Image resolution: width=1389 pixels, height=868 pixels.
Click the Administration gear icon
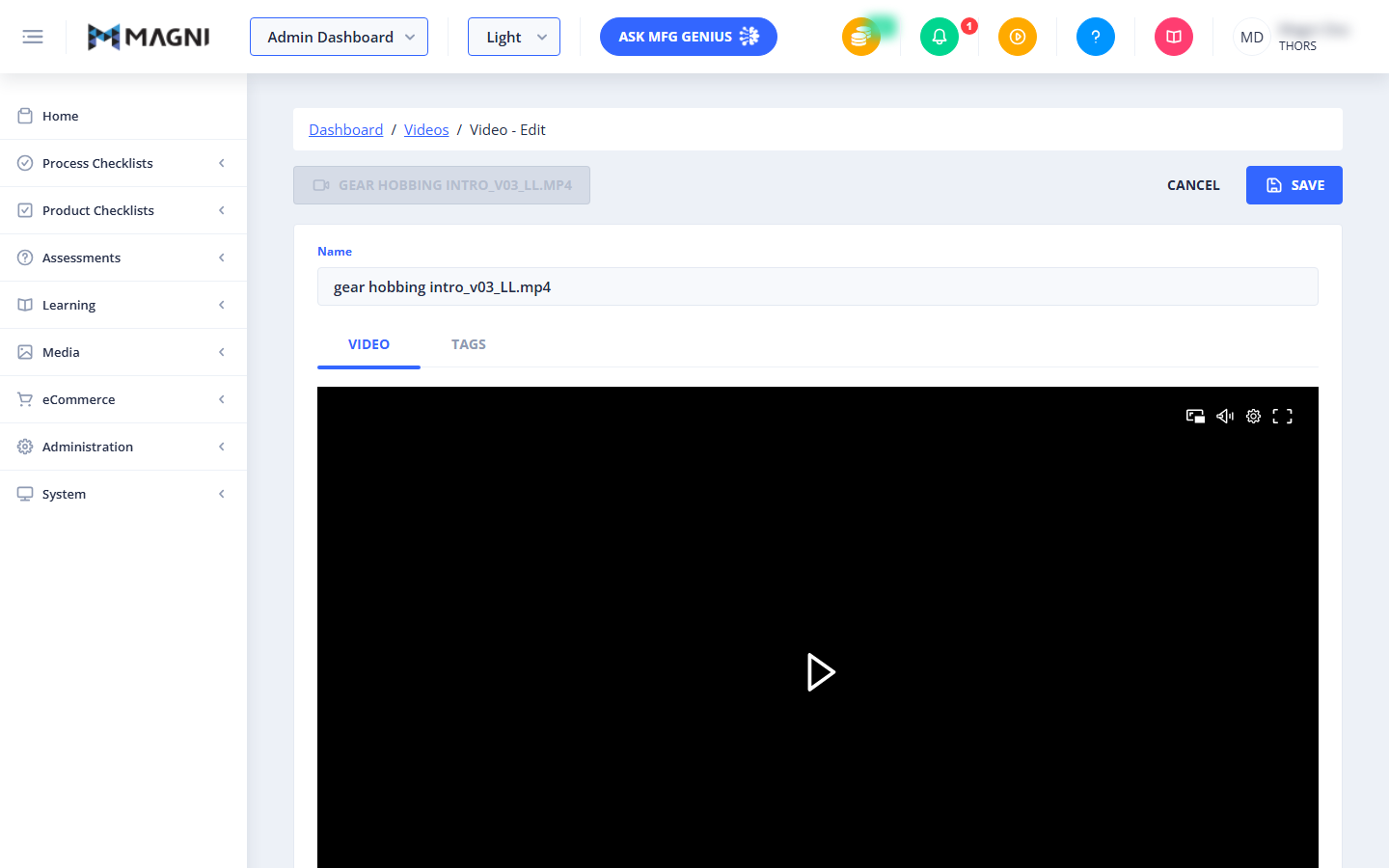coord(25,447)
